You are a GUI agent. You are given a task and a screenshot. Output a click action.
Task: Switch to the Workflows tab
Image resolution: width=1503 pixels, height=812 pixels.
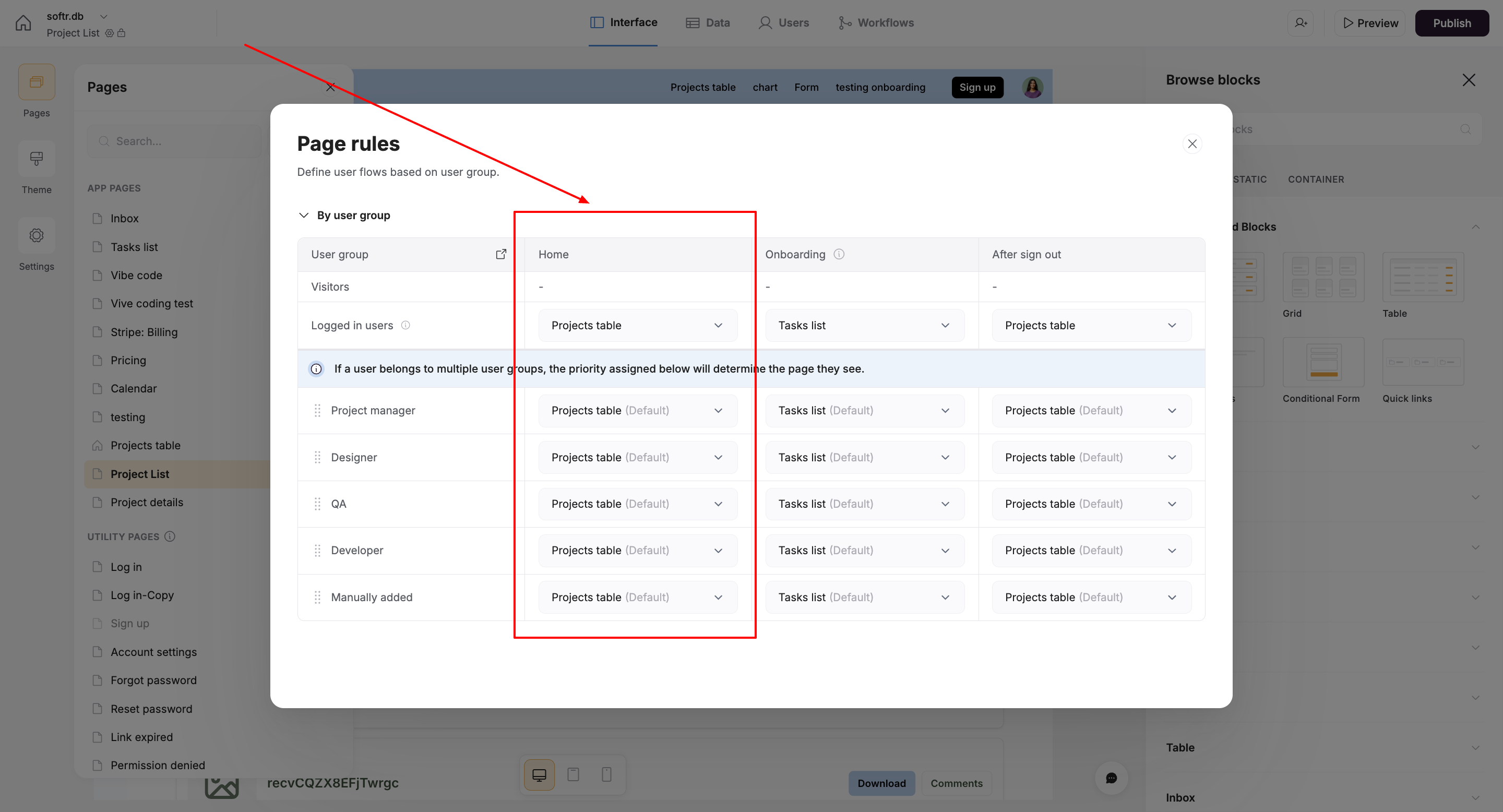pyautogui.click(x=876, y=23)
